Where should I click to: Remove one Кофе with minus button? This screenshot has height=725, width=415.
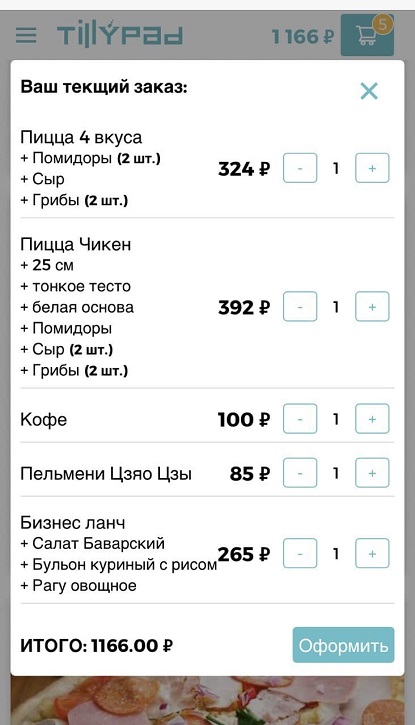click(300, 419)
